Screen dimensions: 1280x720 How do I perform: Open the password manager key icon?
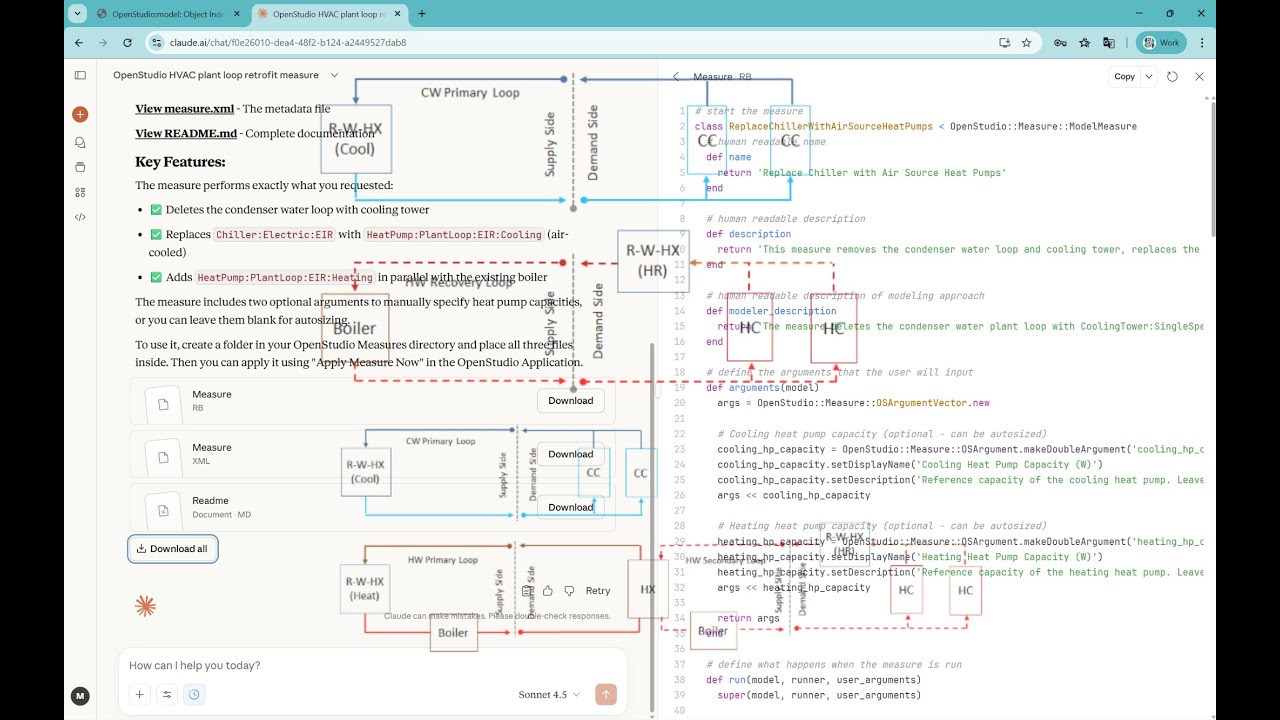tap(1060, 43)
